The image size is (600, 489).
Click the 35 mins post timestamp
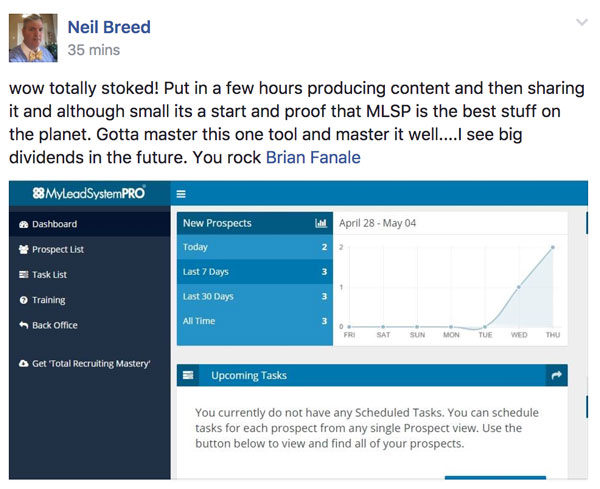tap(94, 50)
